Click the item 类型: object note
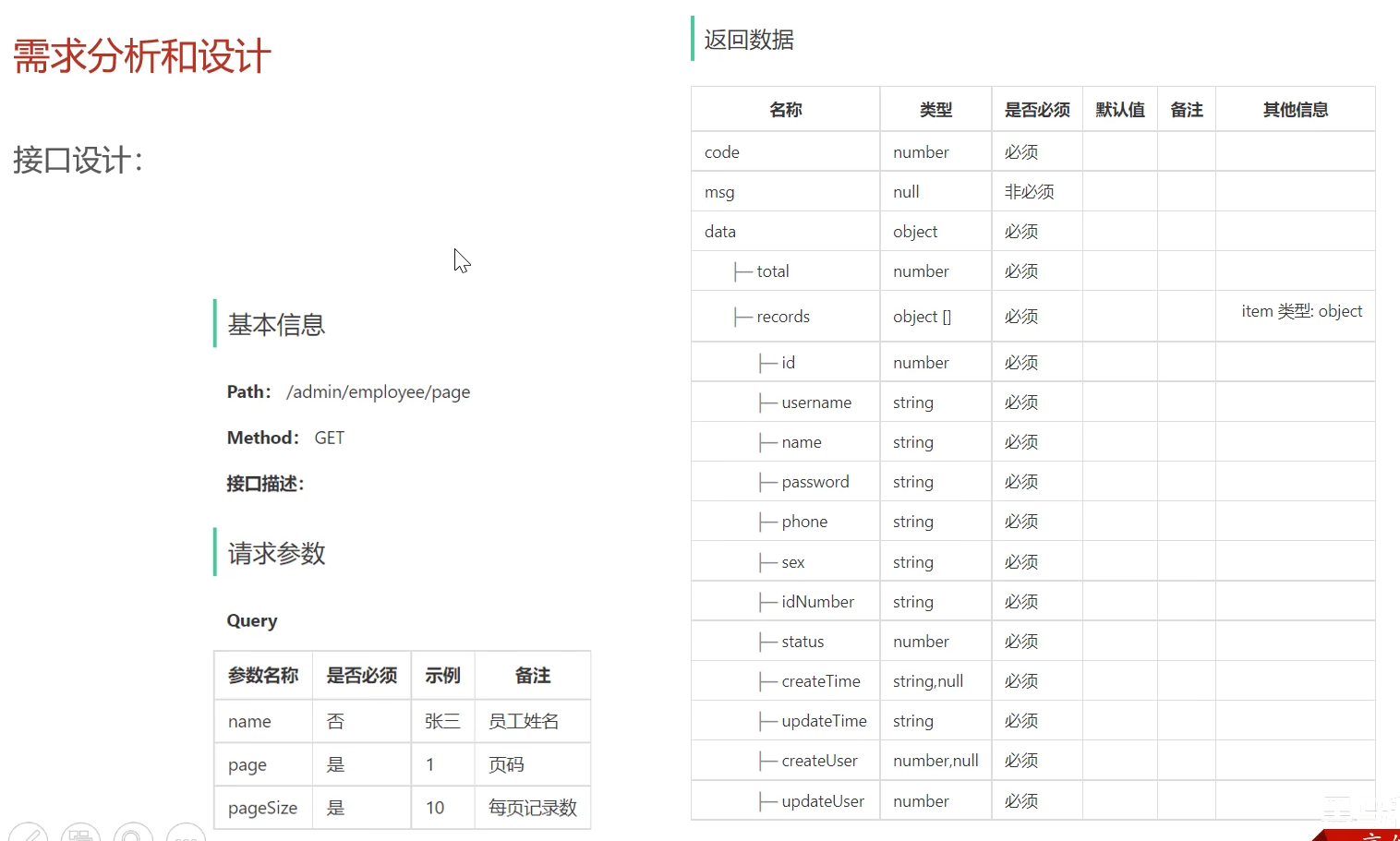The height and width of the screenshot is (841, 1400). (1301, 311)
